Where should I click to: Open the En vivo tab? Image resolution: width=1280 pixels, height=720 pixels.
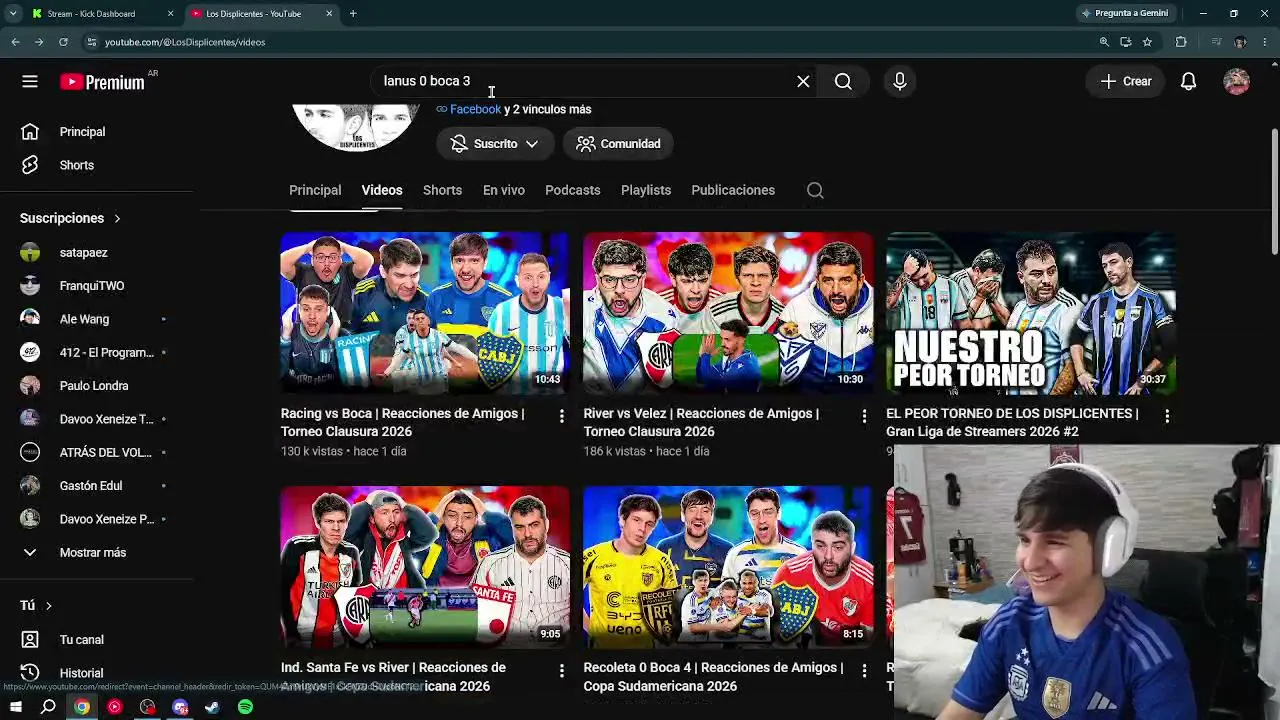point(504,190)
